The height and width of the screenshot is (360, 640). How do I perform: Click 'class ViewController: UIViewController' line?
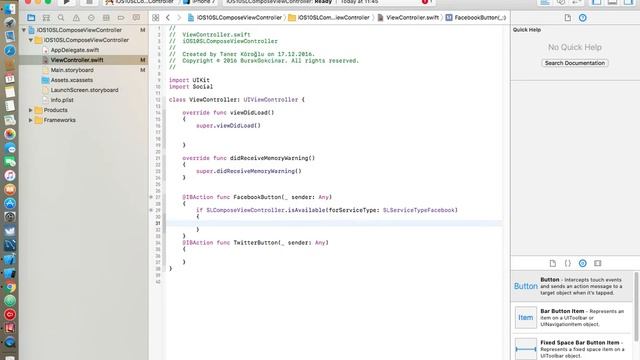pos(237,100)
